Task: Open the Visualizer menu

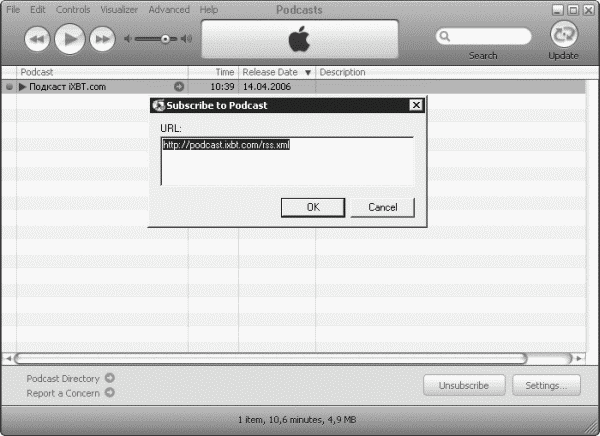Action: (119, 10)
